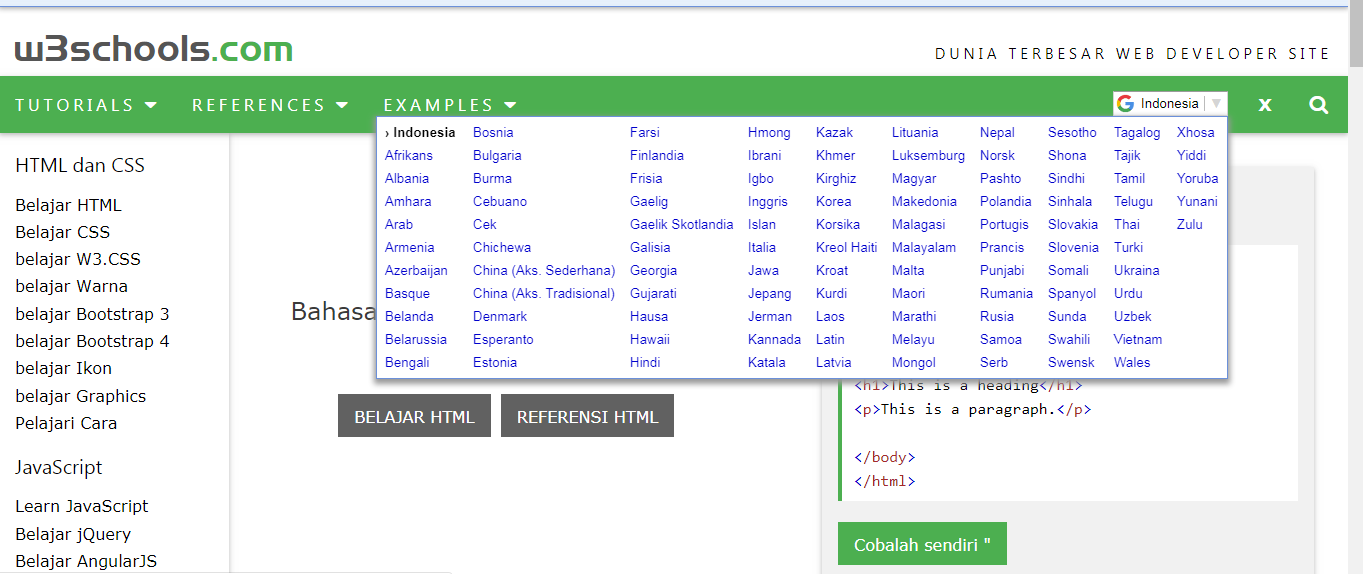1363x574 pixels.
Task: Choose China (Aks. Sederhana) language
Action: 544,270
